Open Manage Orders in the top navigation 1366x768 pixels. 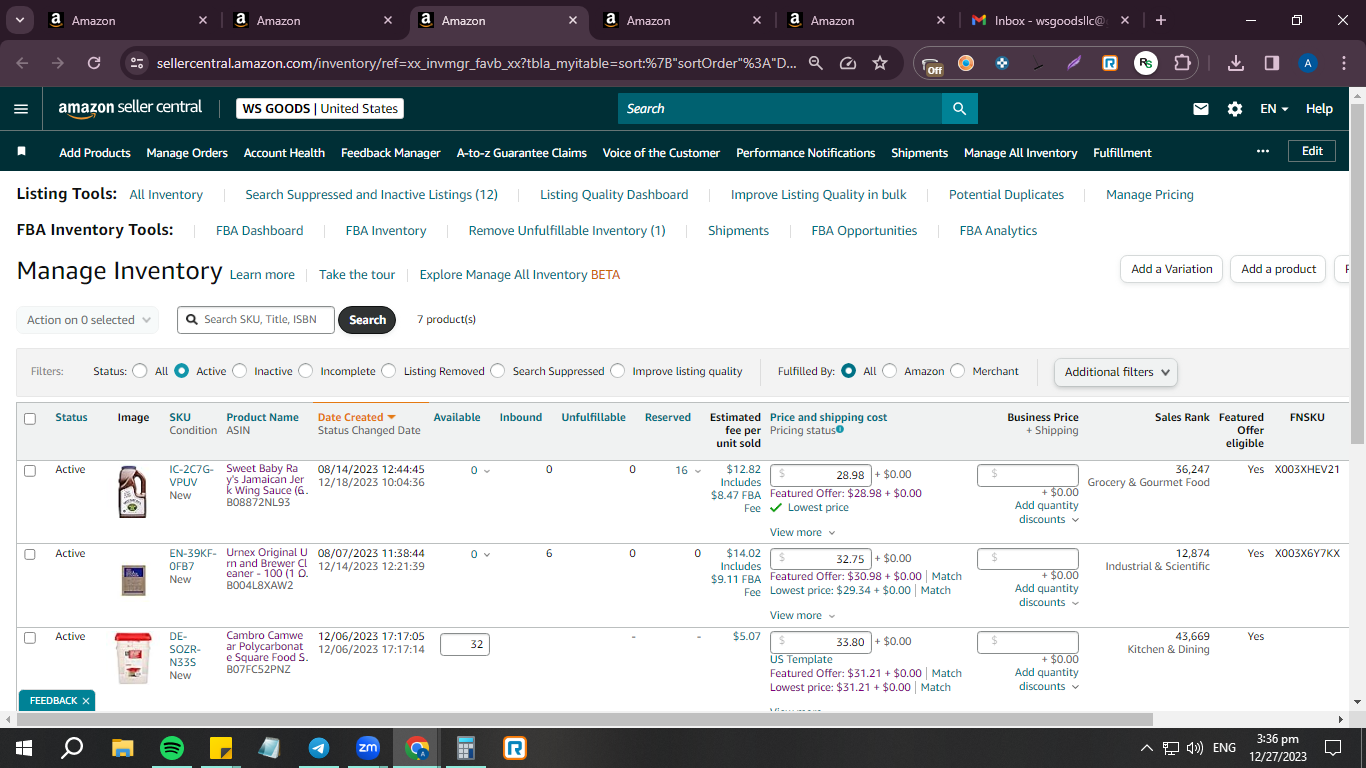(x=187, y=153)
